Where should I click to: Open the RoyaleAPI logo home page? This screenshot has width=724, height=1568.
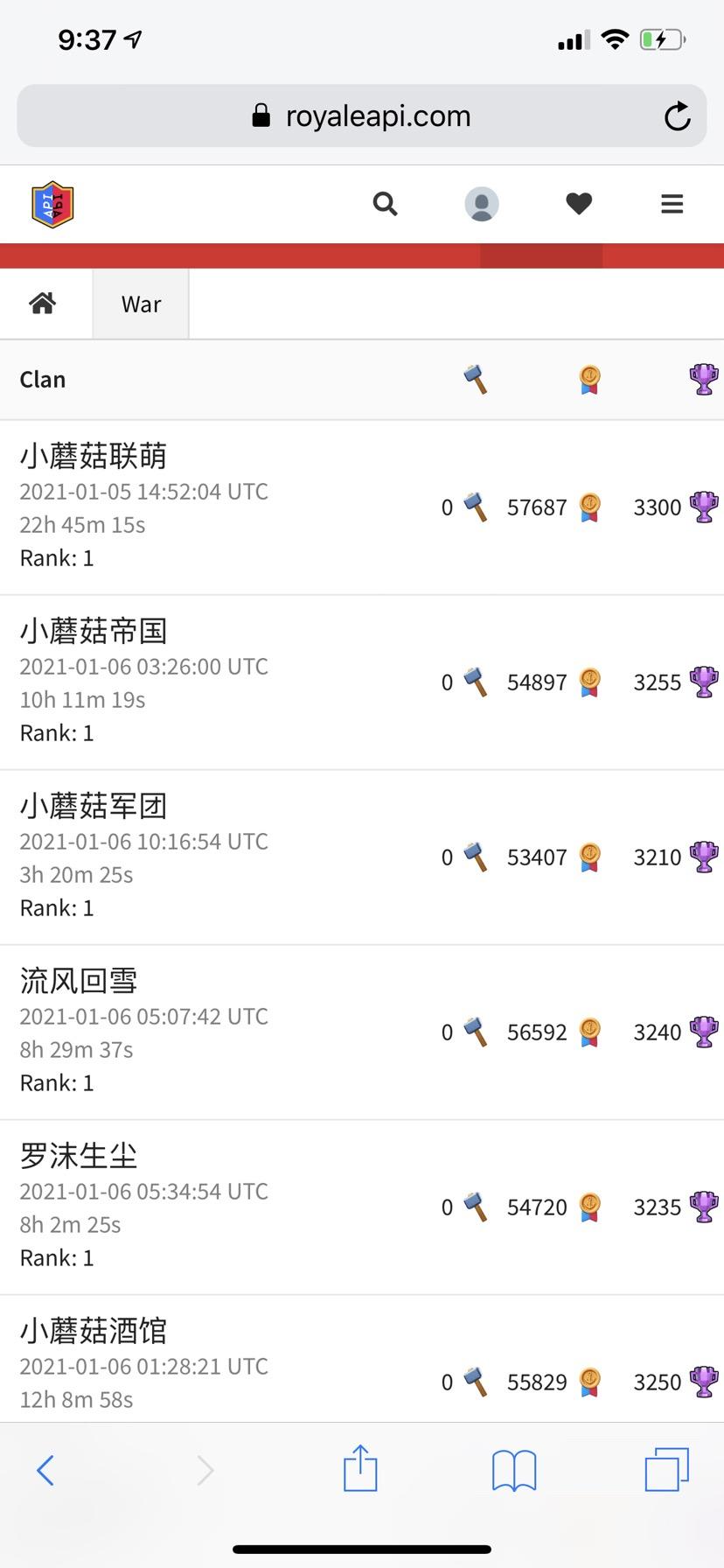coord(52,205)
